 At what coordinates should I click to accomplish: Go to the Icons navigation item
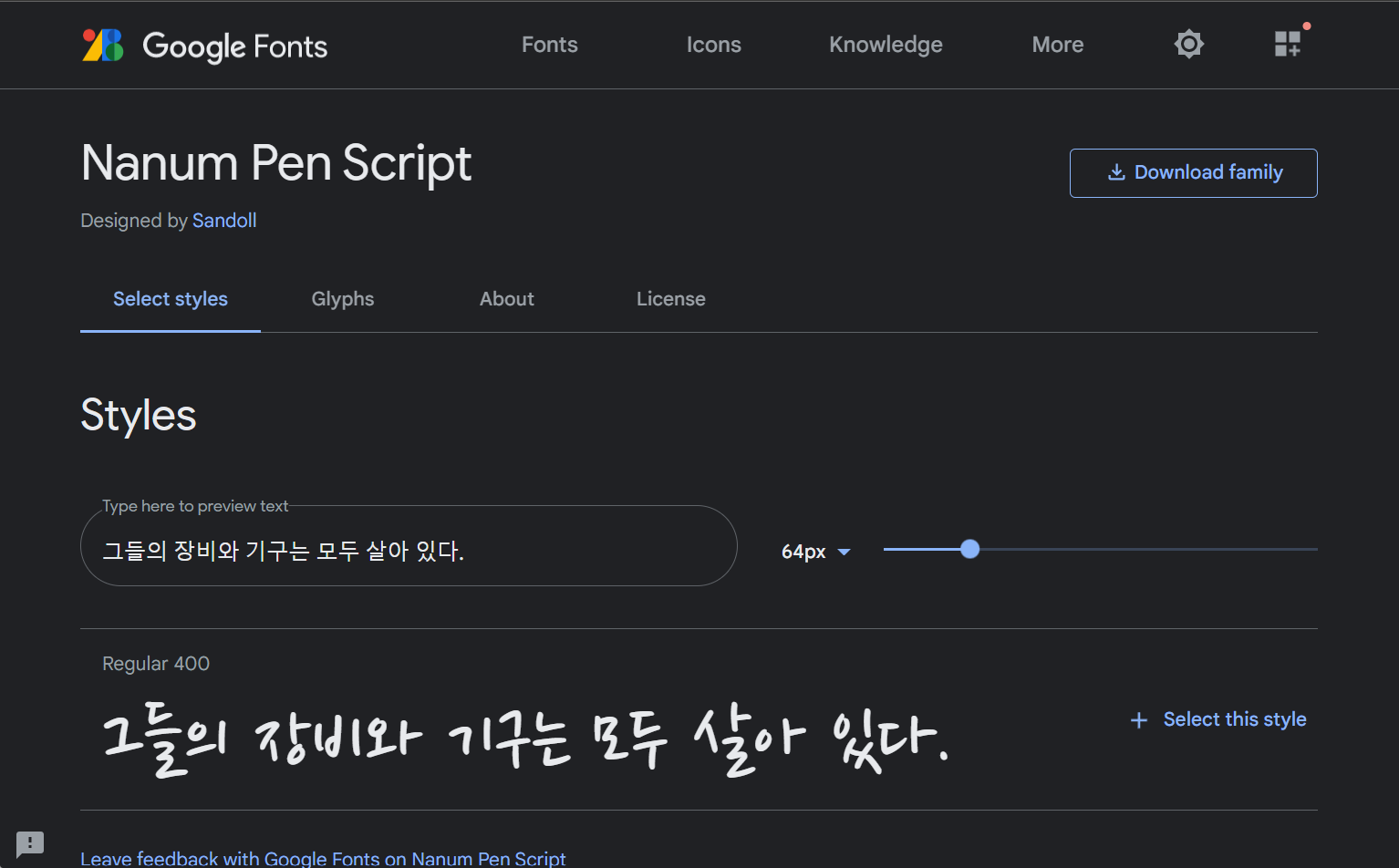[713, 45]
